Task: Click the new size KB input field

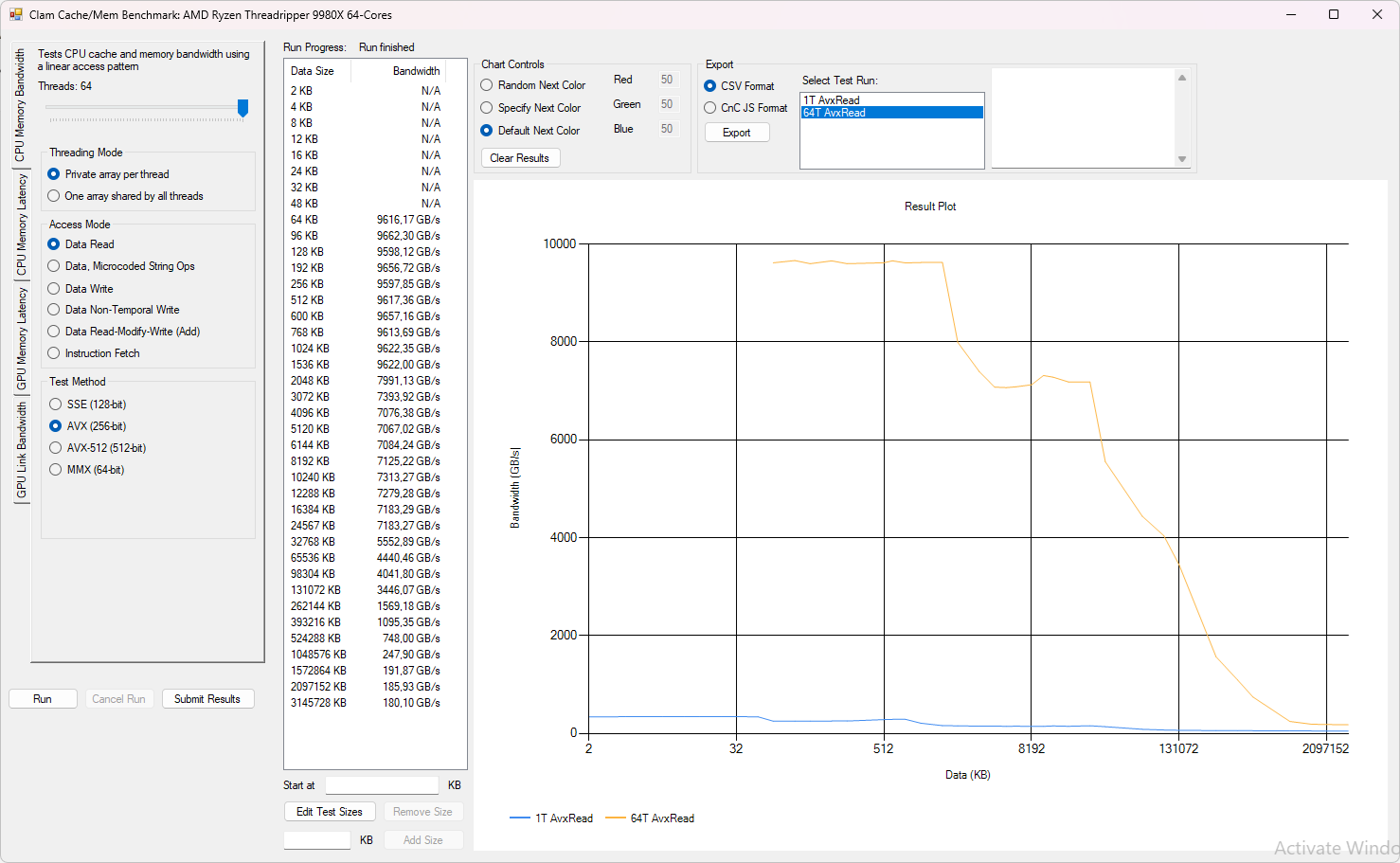Action: 317,840
